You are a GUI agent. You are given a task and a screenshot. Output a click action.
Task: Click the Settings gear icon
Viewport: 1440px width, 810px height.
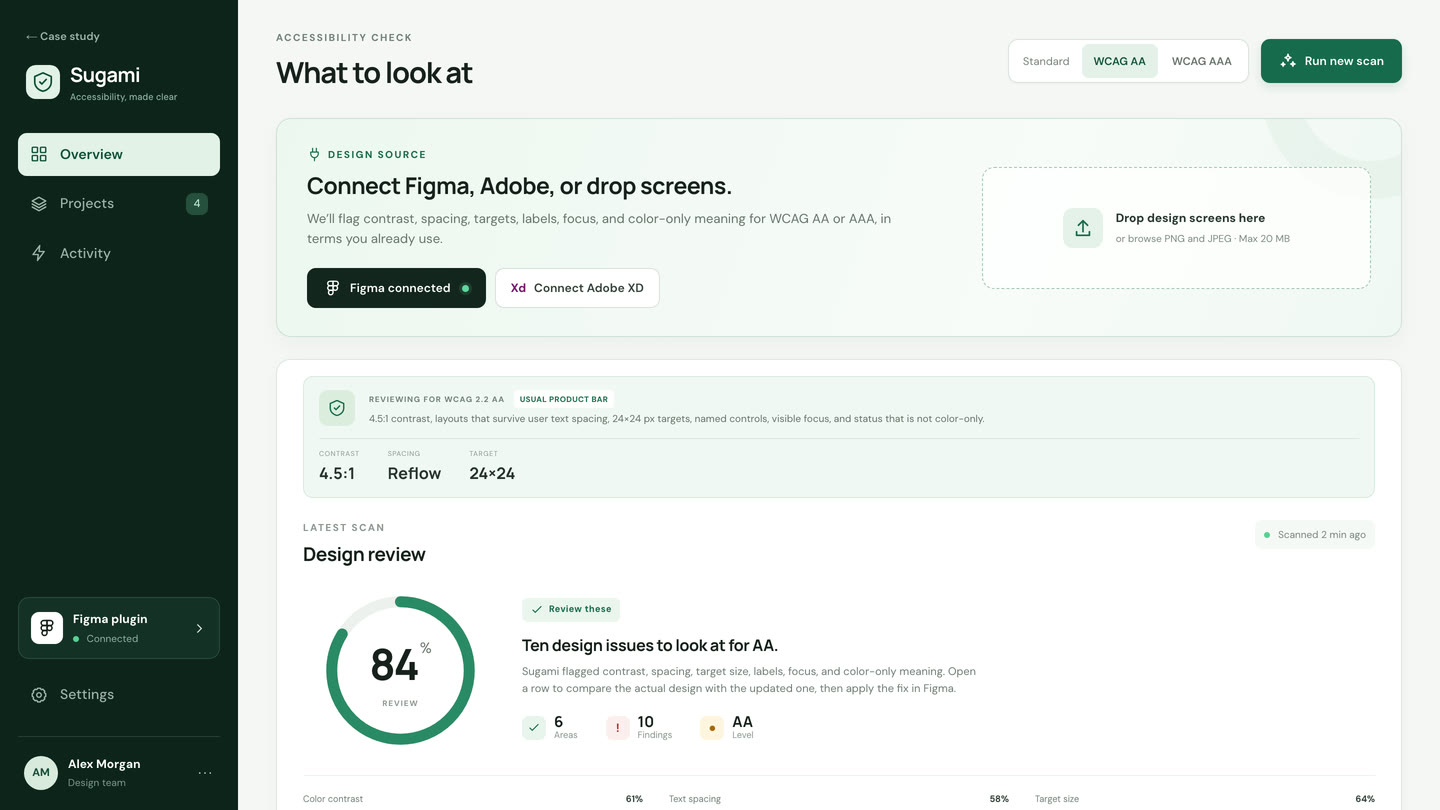click(x=39, y=695)
